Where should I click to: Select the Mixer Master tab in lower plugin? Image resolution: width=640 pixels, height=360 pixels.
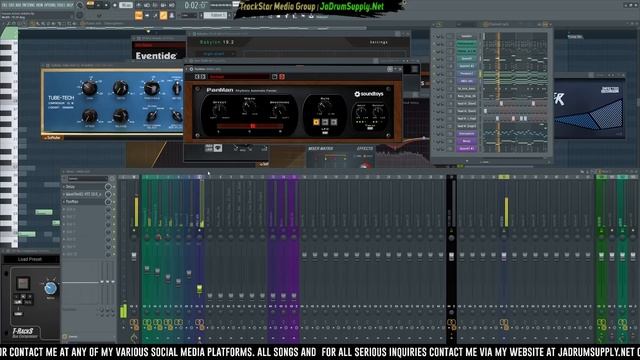(x=321, y=149)
